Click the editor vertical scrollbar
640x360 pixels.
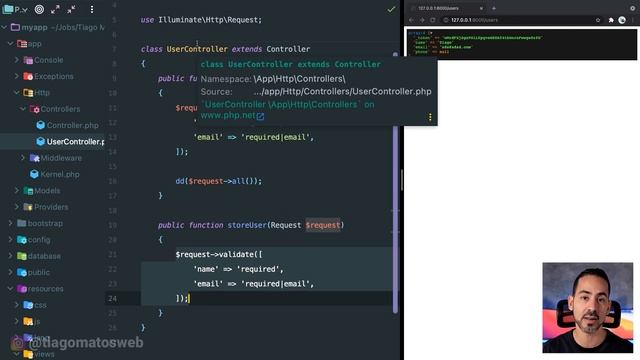coord(395,184)
